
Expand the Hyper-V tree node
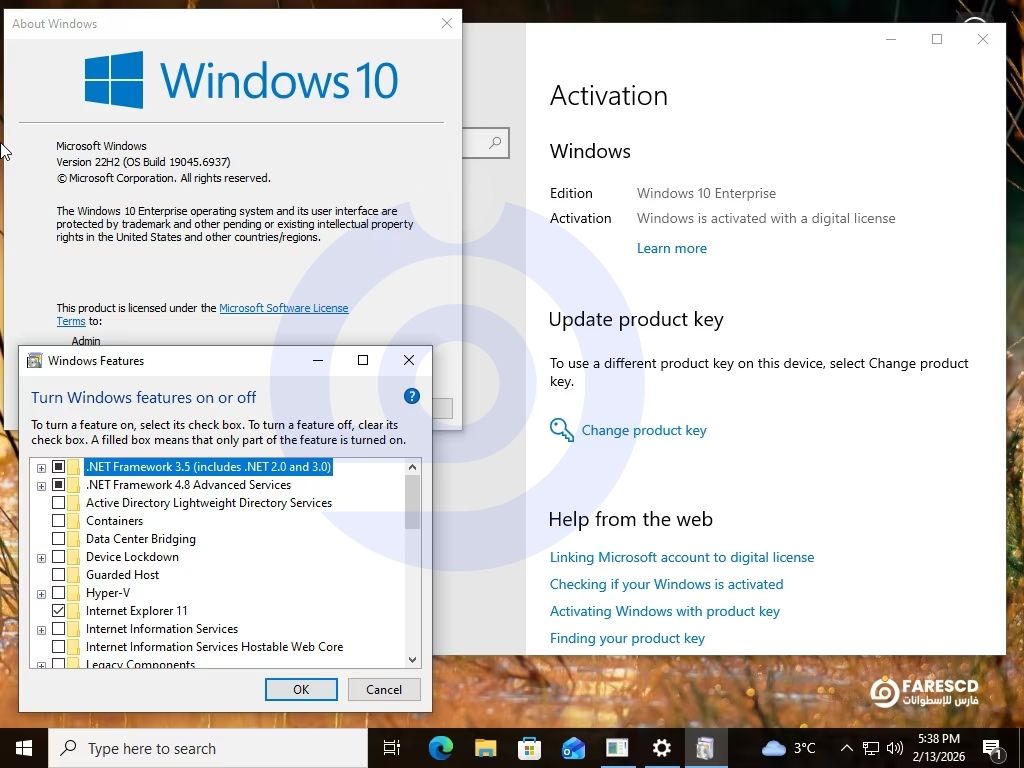(41, 593)
